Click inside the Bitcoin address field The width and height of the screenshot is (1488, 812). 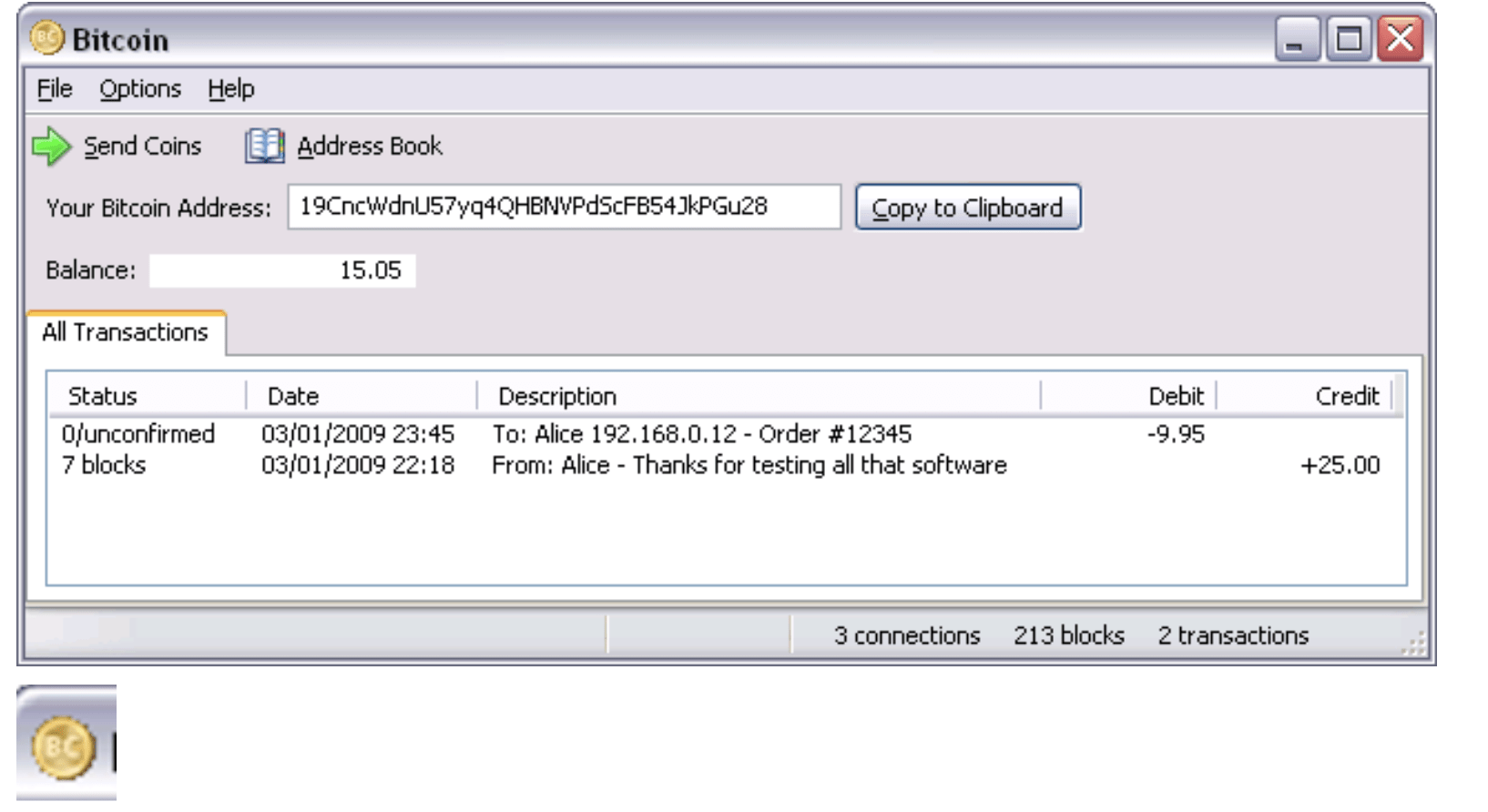[x=565, y=207]
